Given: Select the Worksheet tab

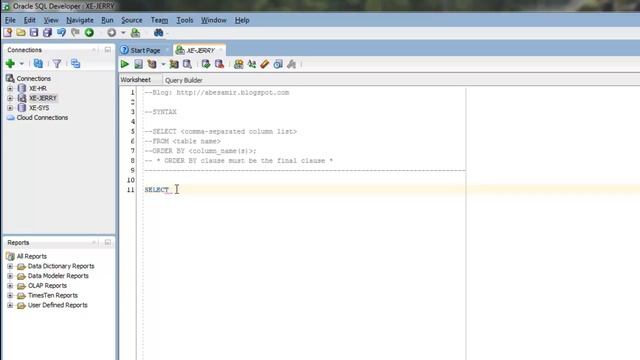Looking at the screenshot, I should pyautogui.click(x=136, y=80).
